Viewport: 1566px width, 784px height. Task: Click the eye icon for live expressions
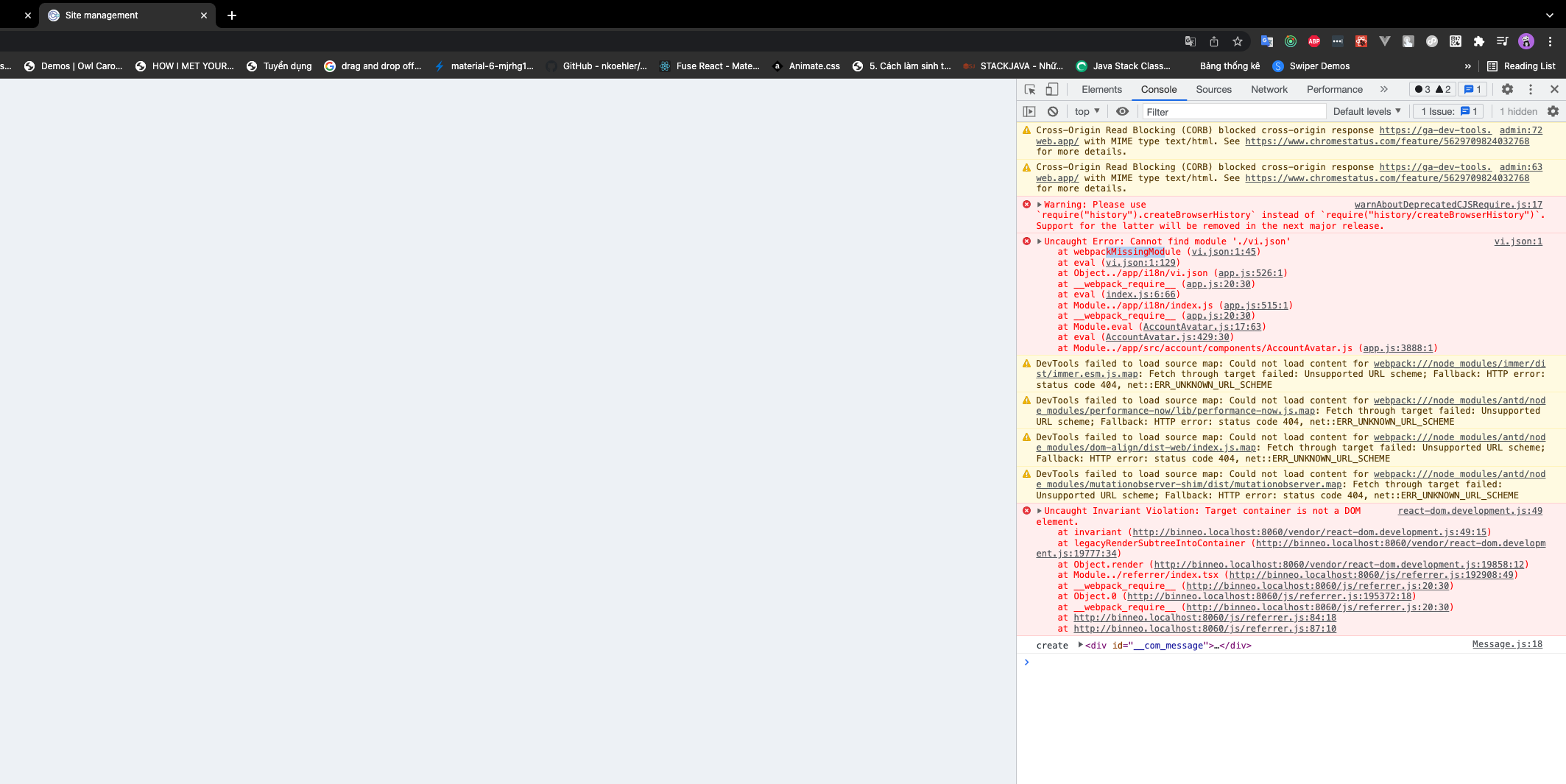tap(1122, 111)
